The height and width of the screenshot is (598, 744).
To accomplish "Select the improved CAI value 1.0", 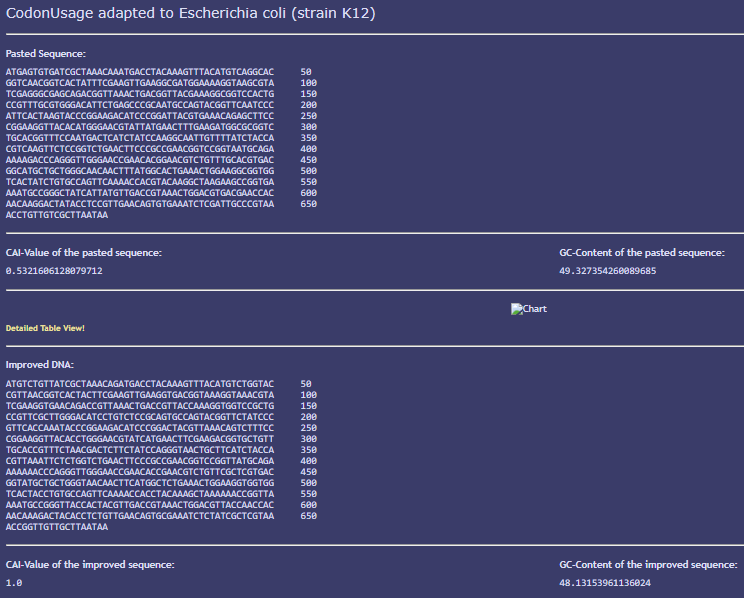I will [x=14, y=582].
